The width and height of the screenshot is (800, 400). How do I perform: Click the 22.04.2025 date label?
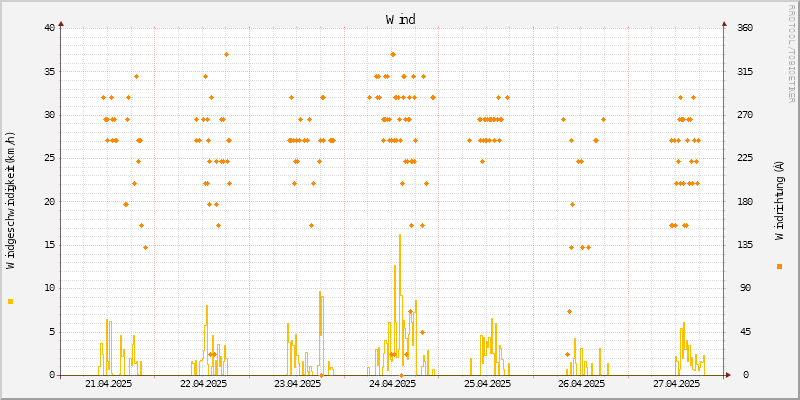tap(203, 384)
